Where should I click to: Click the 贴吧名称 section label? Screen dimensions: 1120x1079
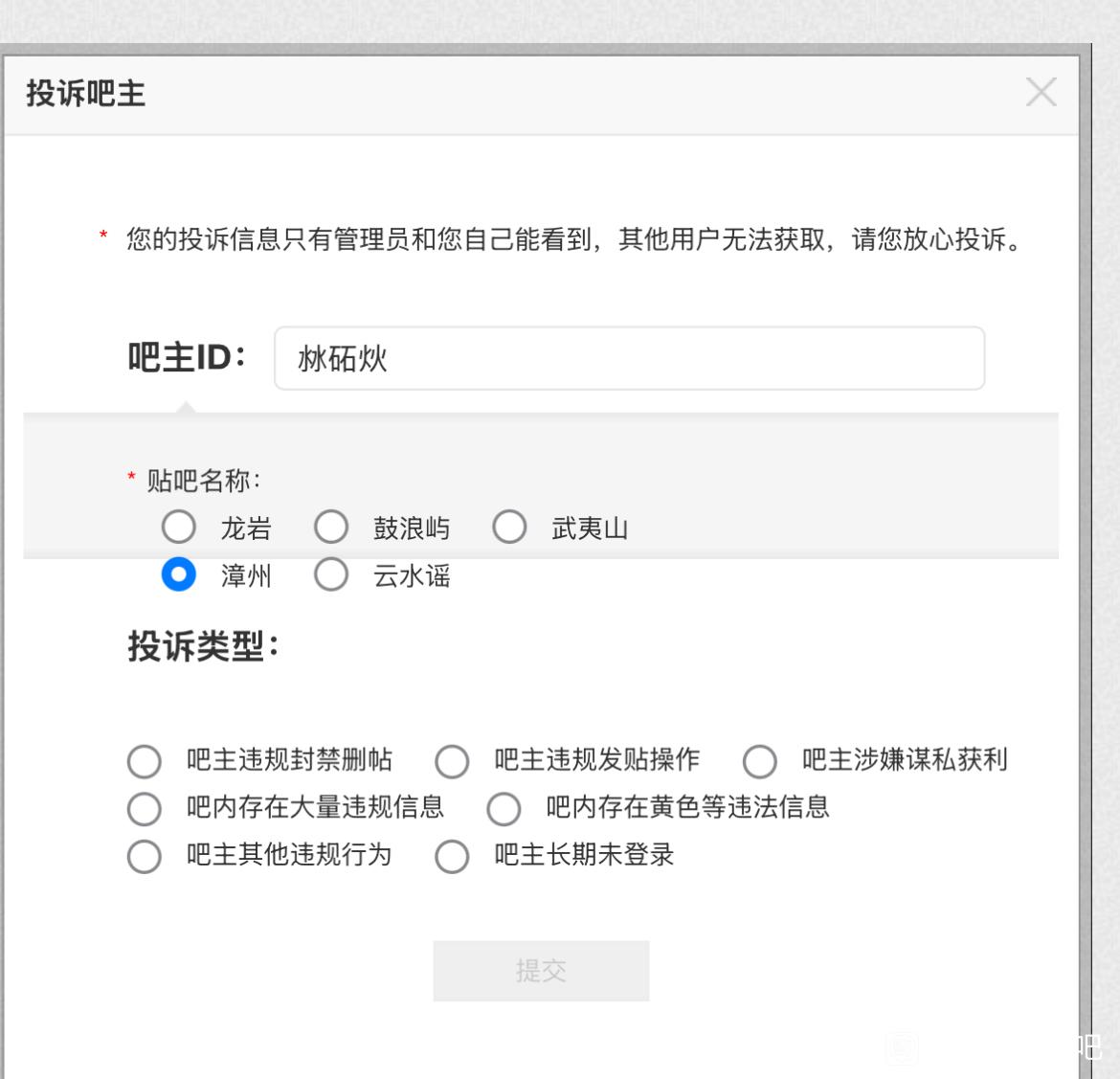click(x=203, y=480)
